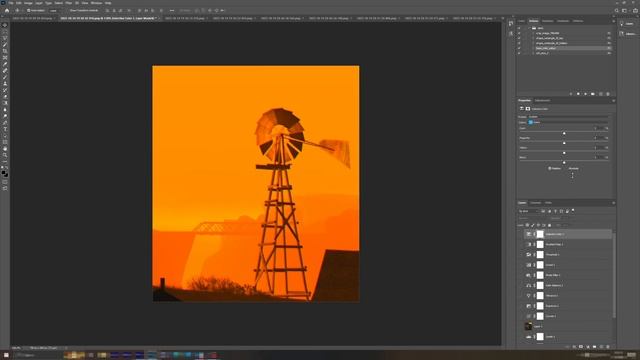The width and height of the screenshot is (640, 360).
Task: Toggle checkmark of the highlighted action row
Action: pyautogui.click(x=519, y=48)
